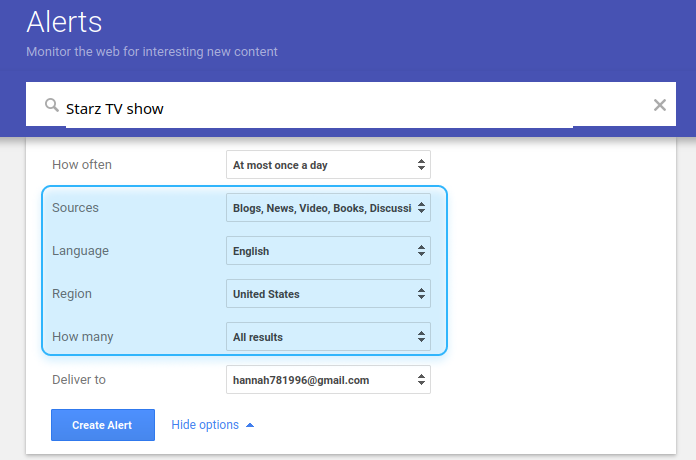Click the How many dropdown arrows
The image size is (696, 460).
(x=421, y=337)
